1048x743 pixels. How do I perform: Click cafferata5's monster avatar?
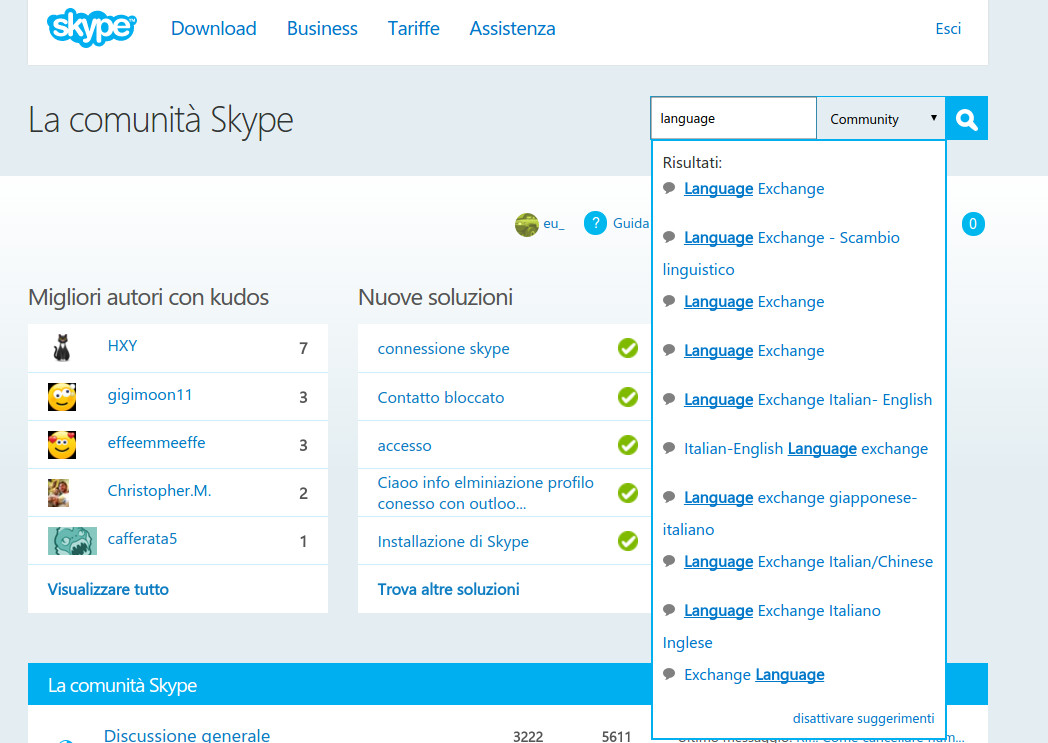[72, 541]
